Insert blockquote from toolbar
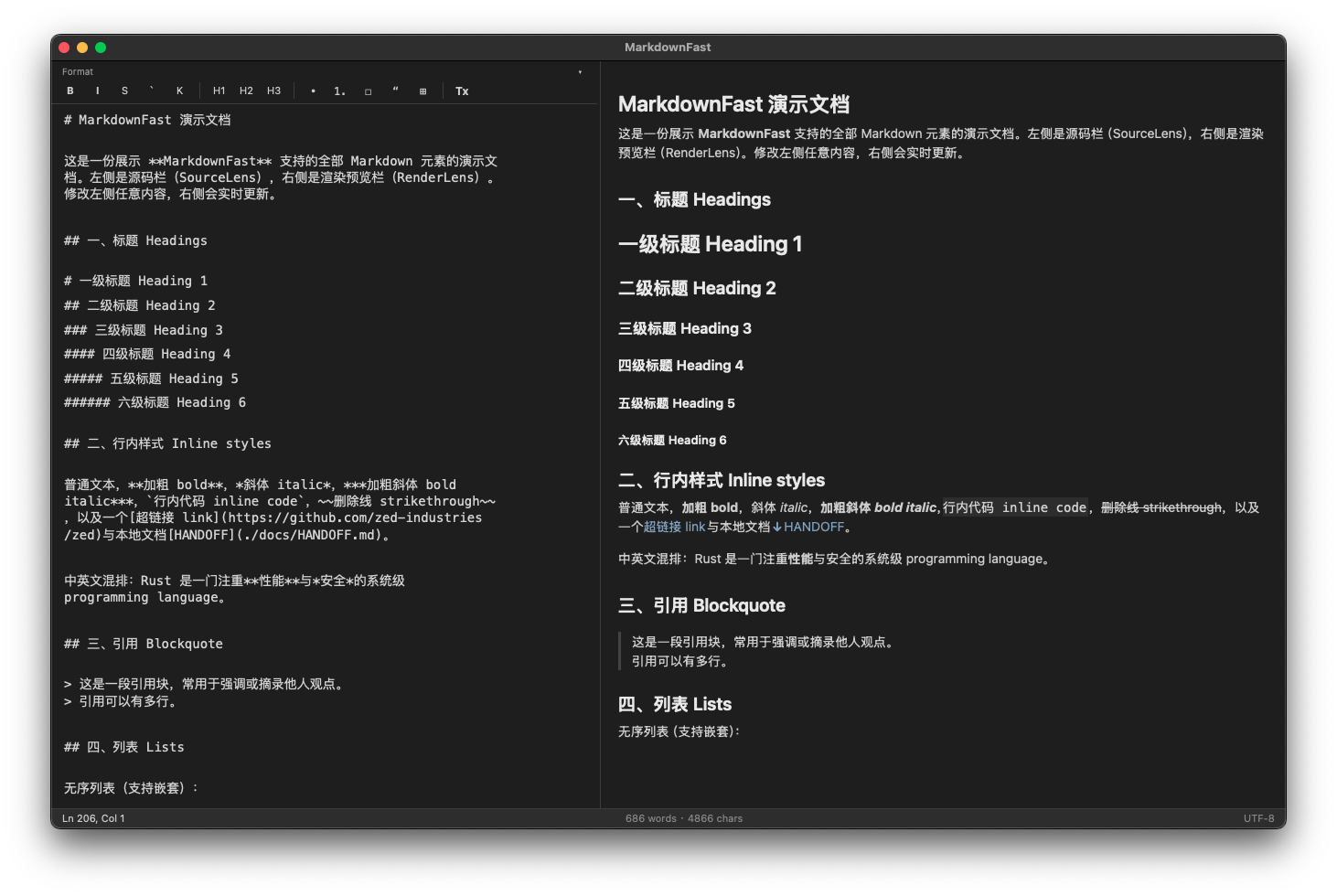This screenshot has width=1337, height=896. (395, 91)
